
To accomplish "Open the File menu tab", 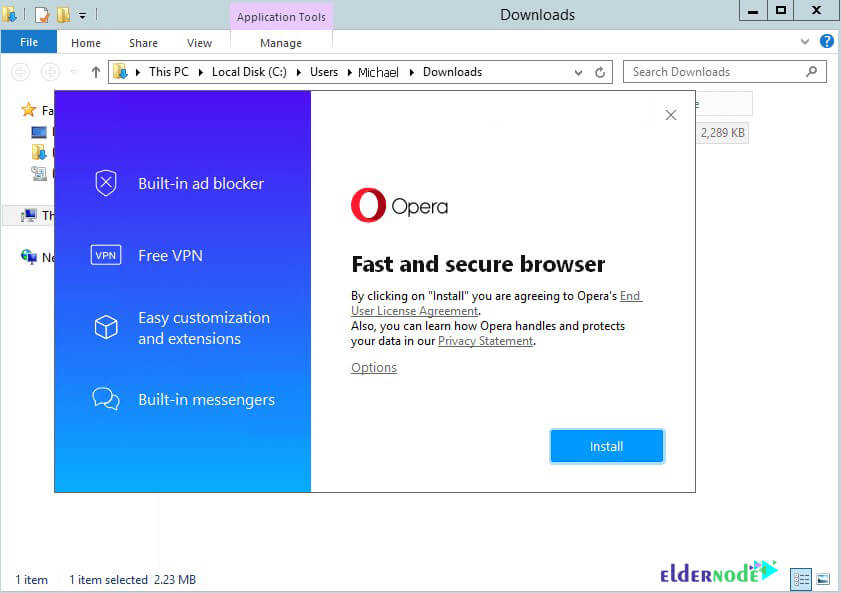I will pos(29,42).
